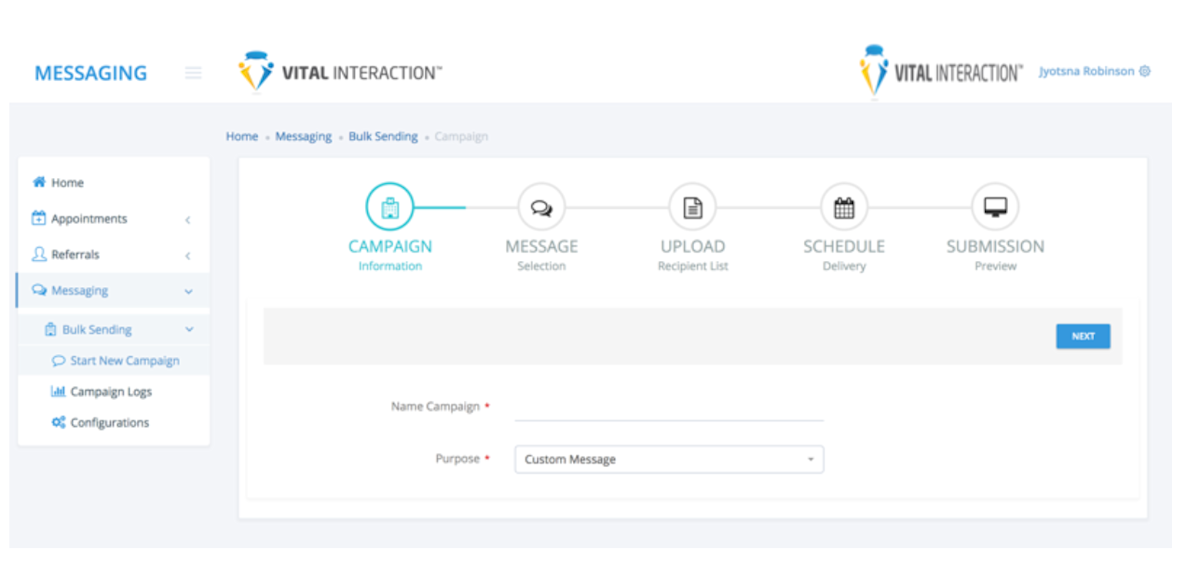Collapse the Messaging submenu chevron
The height and width of the screenshot is (578, 1200).
[189, 292]
